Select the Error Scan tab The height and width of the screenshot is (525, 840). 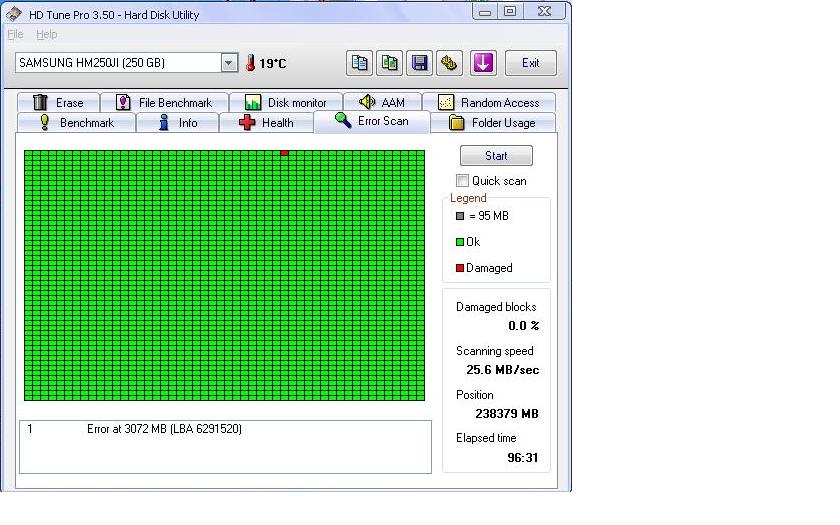pos(372,121)
